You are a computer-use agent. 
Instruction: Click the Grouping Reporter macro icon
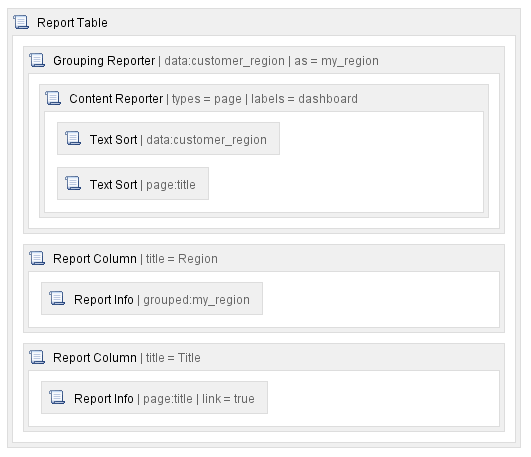coord(37,60)
